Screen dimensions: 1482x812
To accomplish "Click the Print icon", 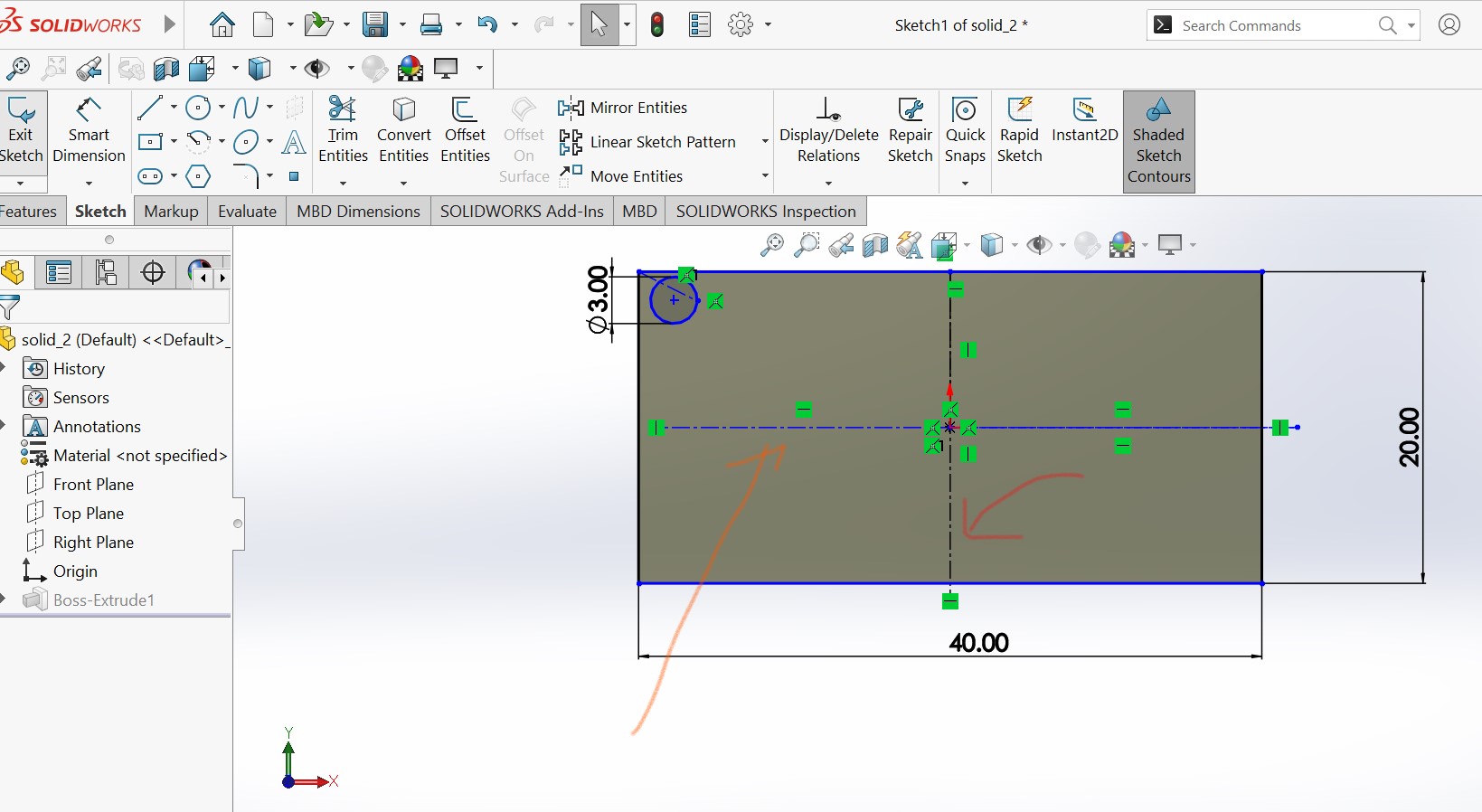I will pyautogui.click(x=431, y=25).
